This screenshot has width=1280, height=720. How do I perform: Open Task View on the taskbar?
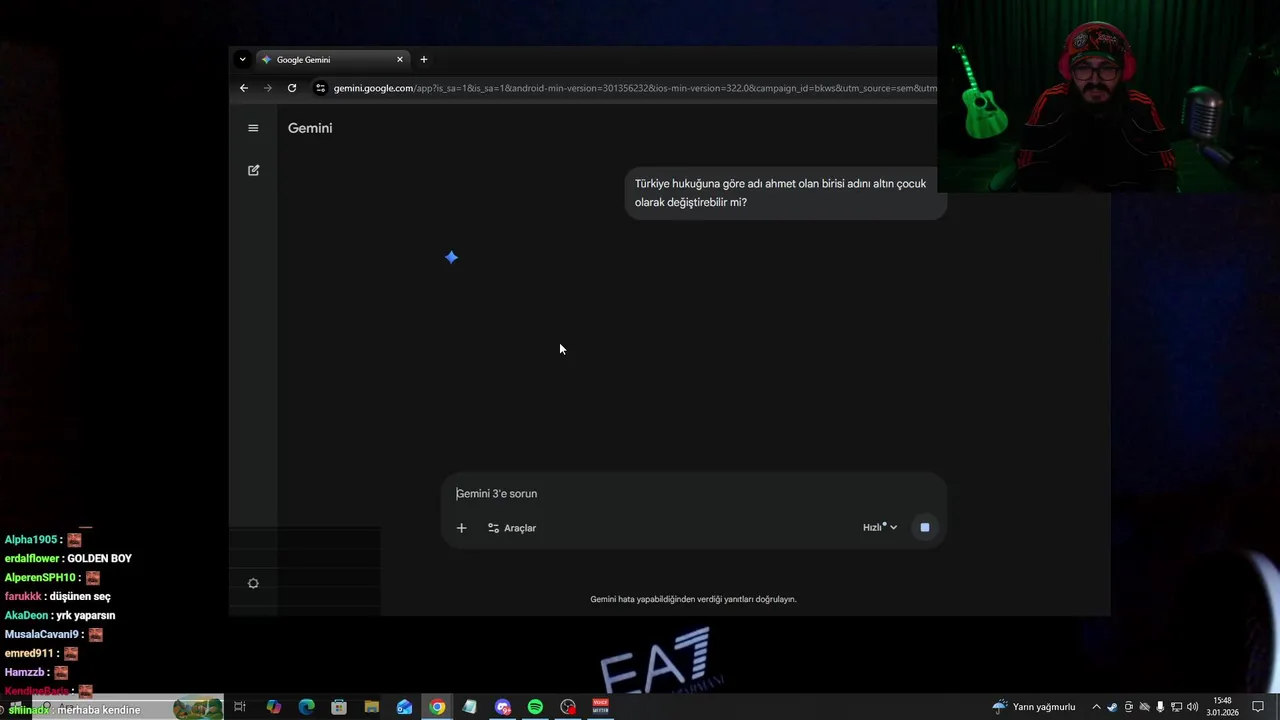240,707
